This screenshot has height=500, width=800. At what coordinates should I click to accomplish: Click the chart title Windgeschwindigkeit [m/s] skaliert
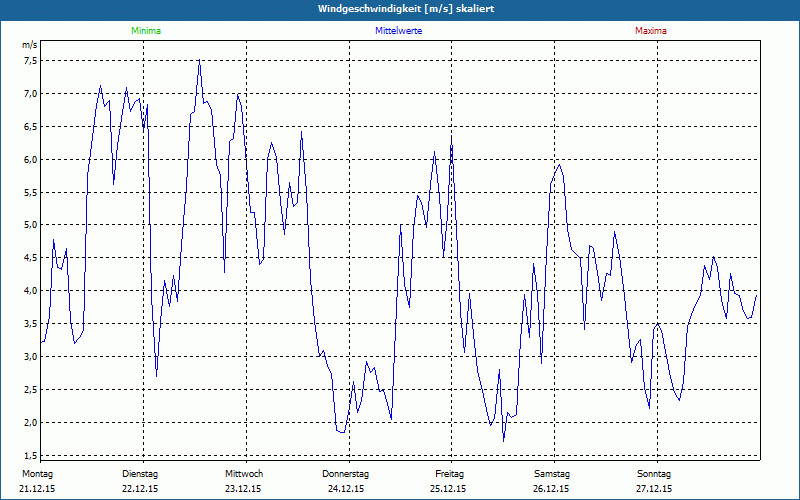406,9
